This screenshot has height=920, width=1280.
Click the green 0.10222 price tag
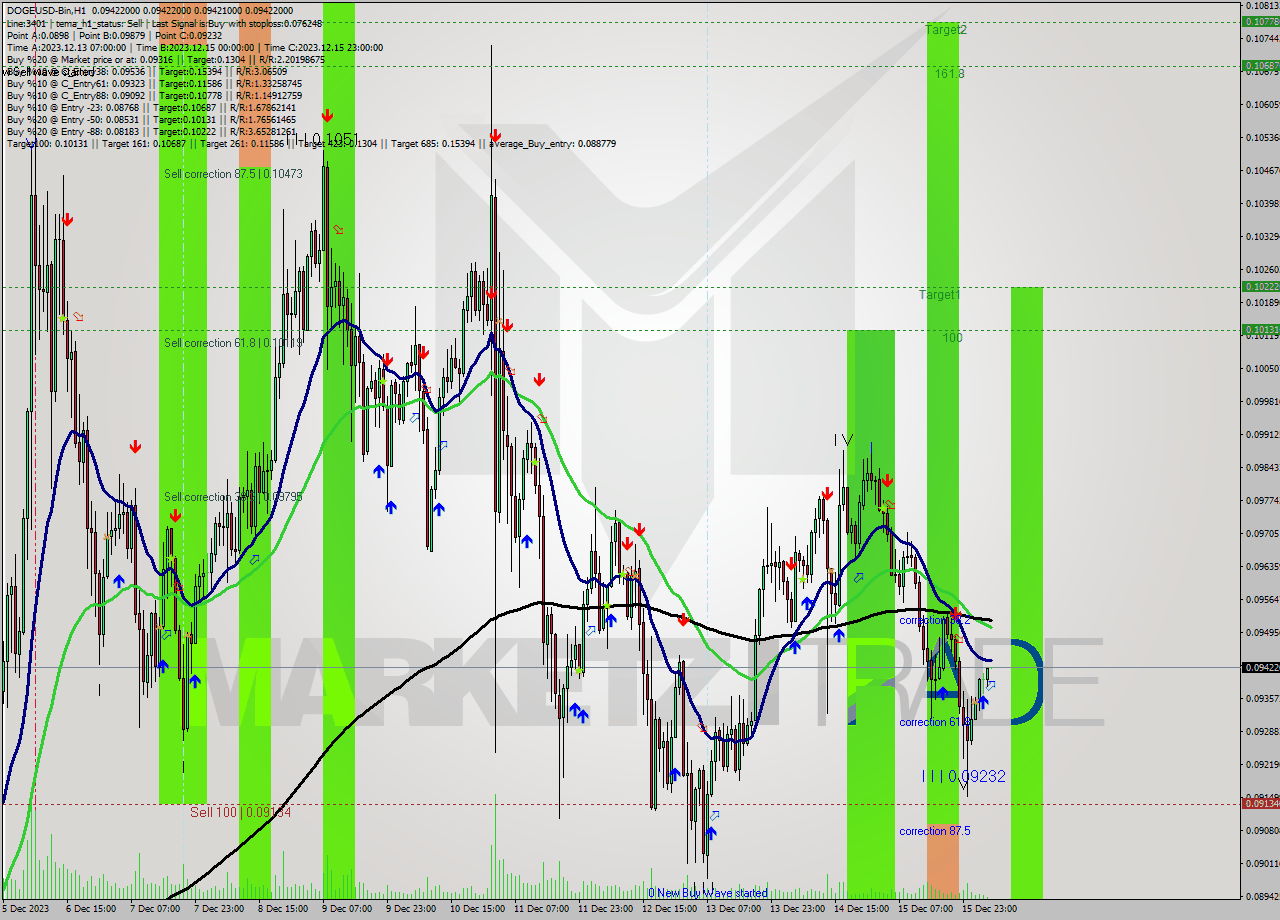[x=1260, y=286]
